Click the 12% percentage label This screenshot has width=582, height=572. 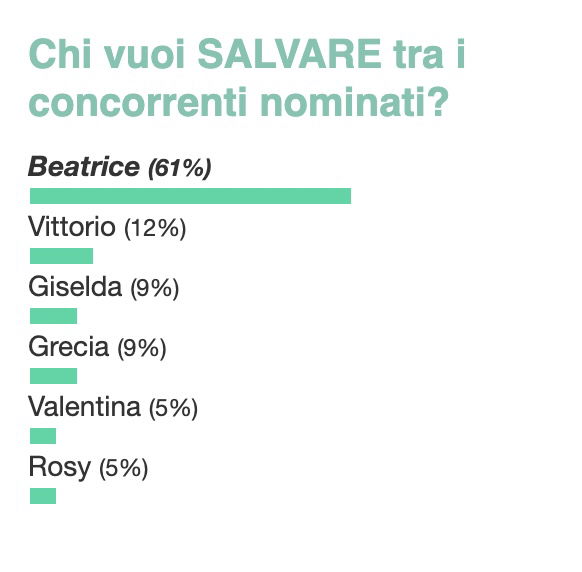click(155, 228)
